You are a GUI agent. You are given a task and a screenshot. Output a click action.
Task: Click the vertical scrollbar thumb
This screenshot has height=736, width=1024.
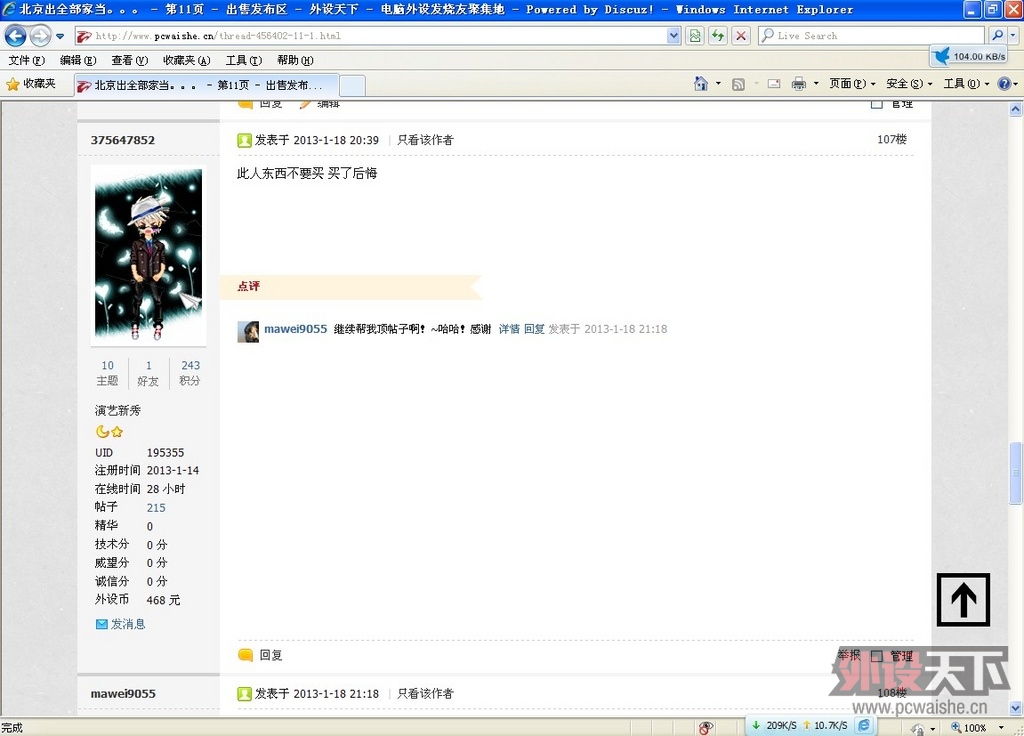pos(1015,473)
